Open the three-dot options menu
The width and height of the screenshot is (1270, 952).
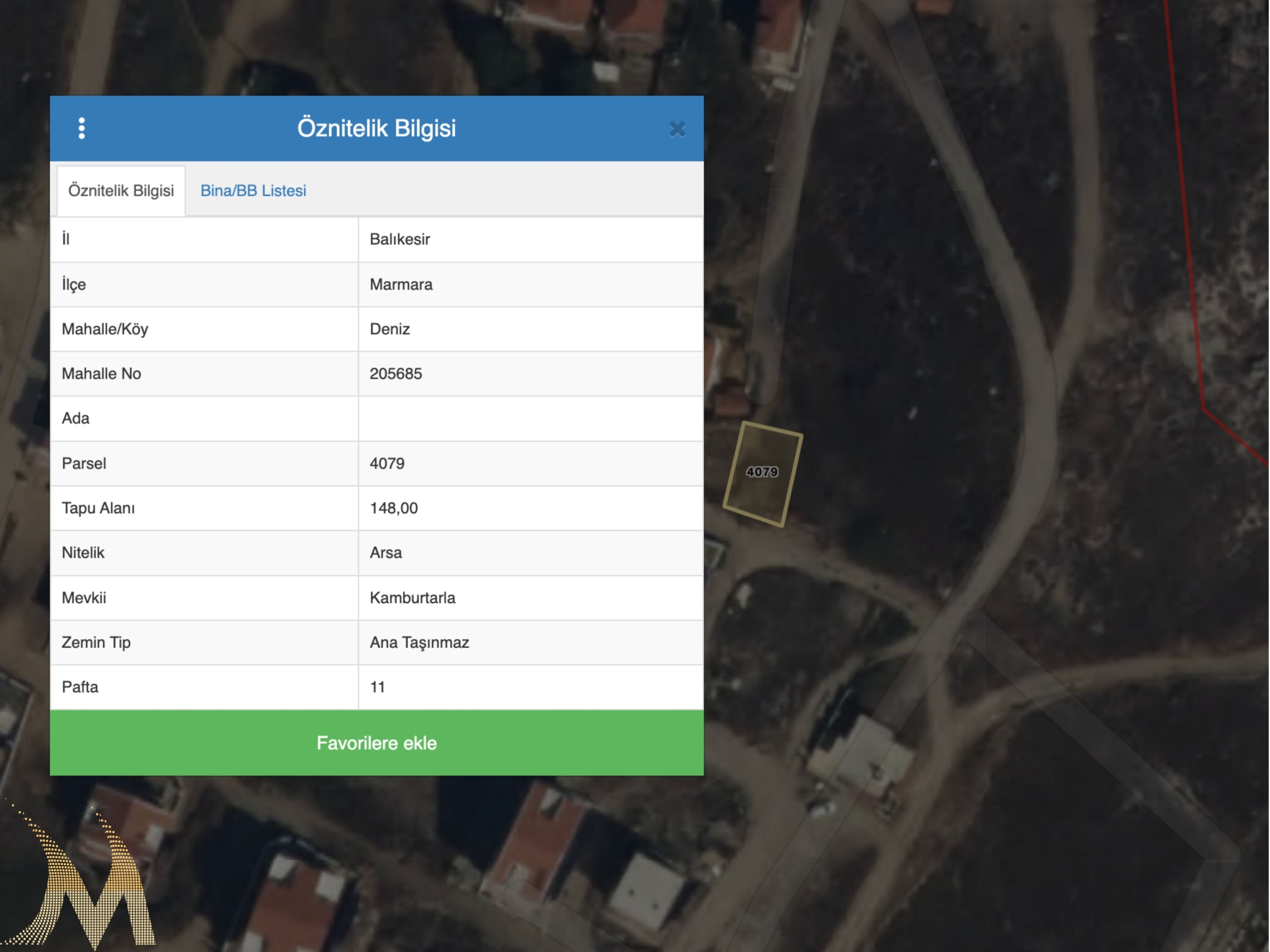point(81,128)
